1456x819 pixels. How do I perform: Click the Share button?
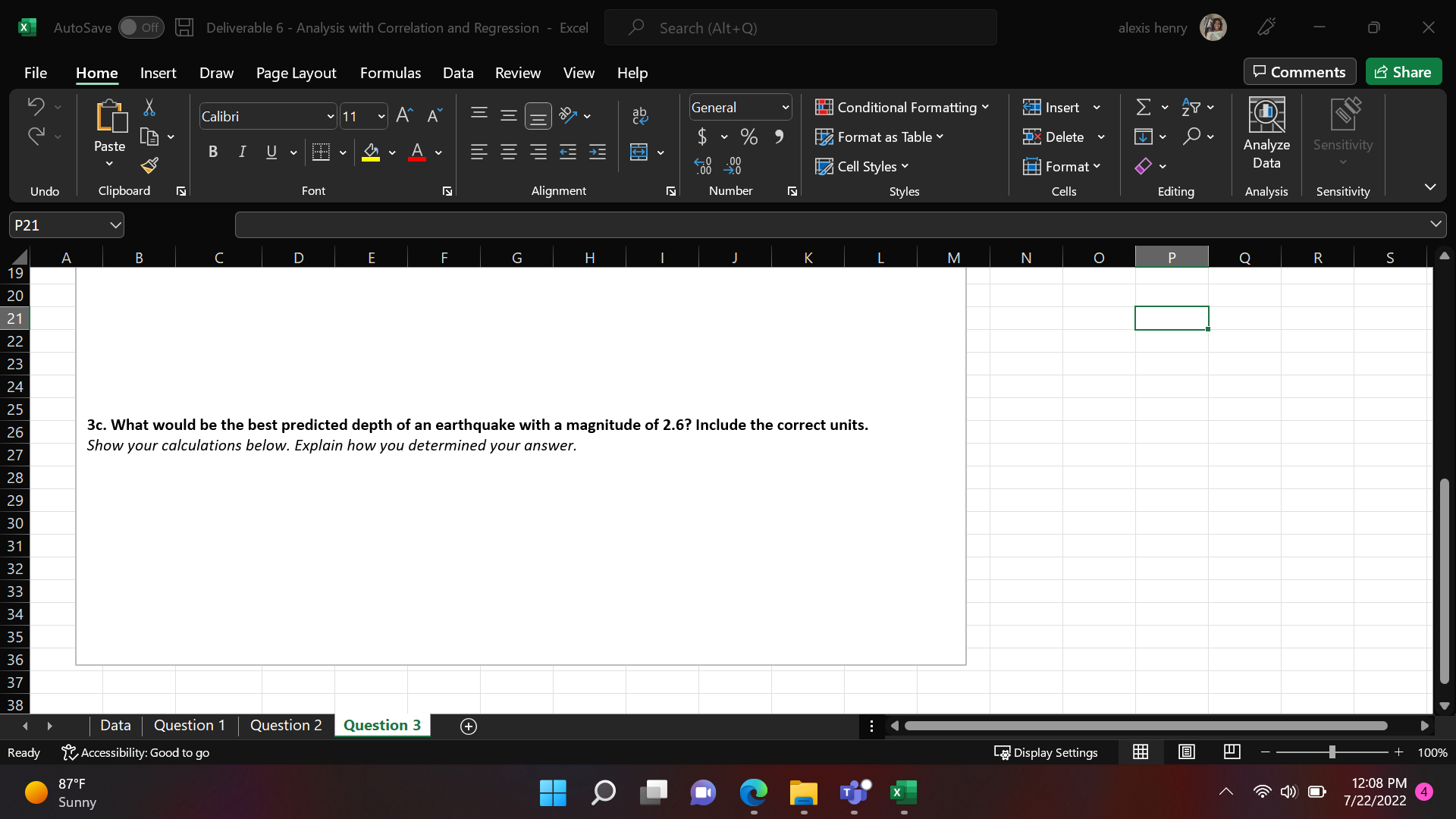click(1404, 71)
